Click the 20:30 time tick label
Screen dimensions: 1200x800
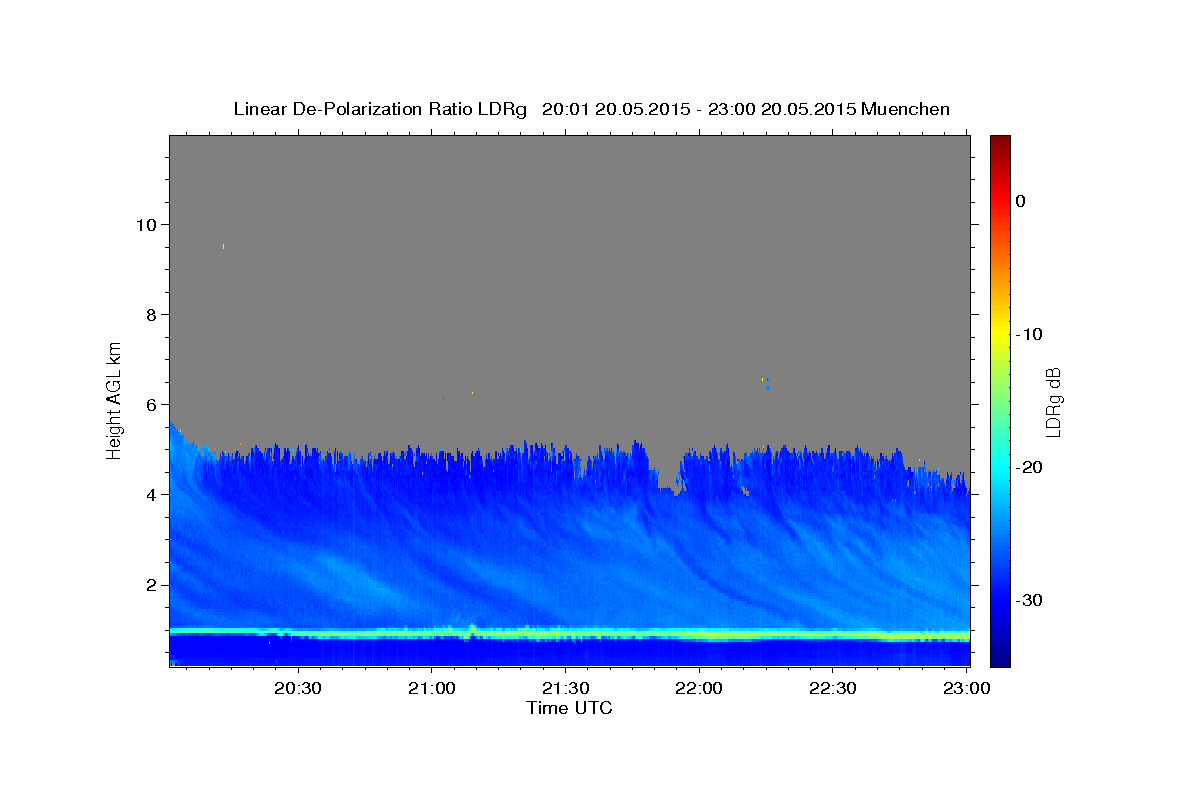point(298,689)
